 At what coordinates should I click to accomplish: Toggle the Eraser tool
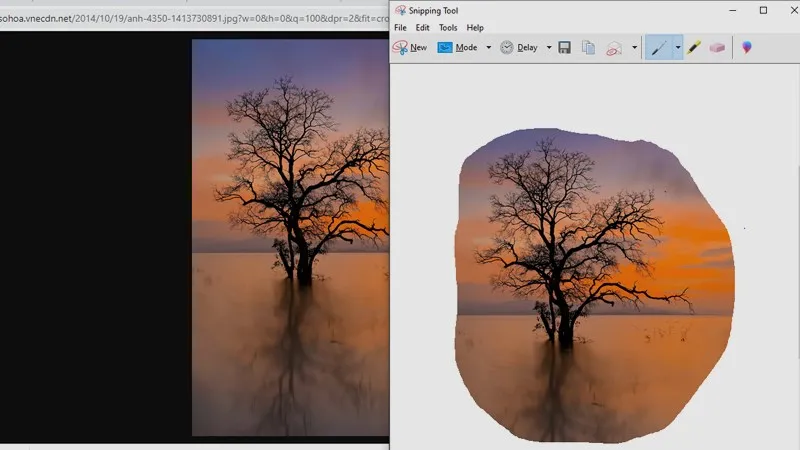tap(716, 47)
